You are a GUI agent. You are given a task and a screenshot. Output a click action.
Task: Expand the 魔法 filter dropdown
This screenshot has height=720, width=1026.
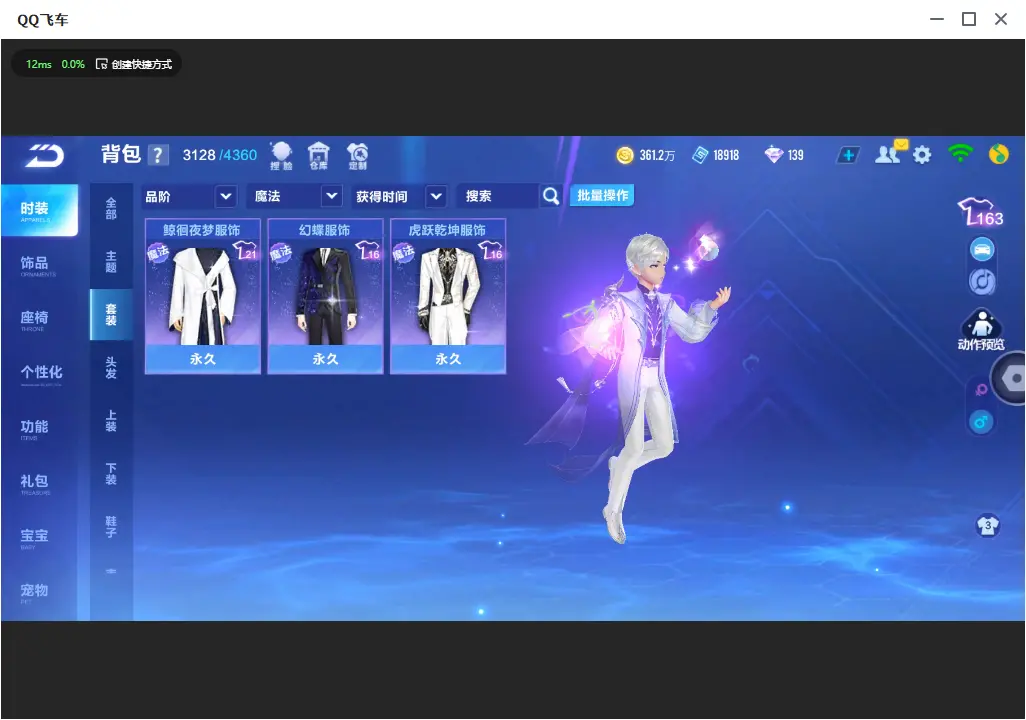295,196
